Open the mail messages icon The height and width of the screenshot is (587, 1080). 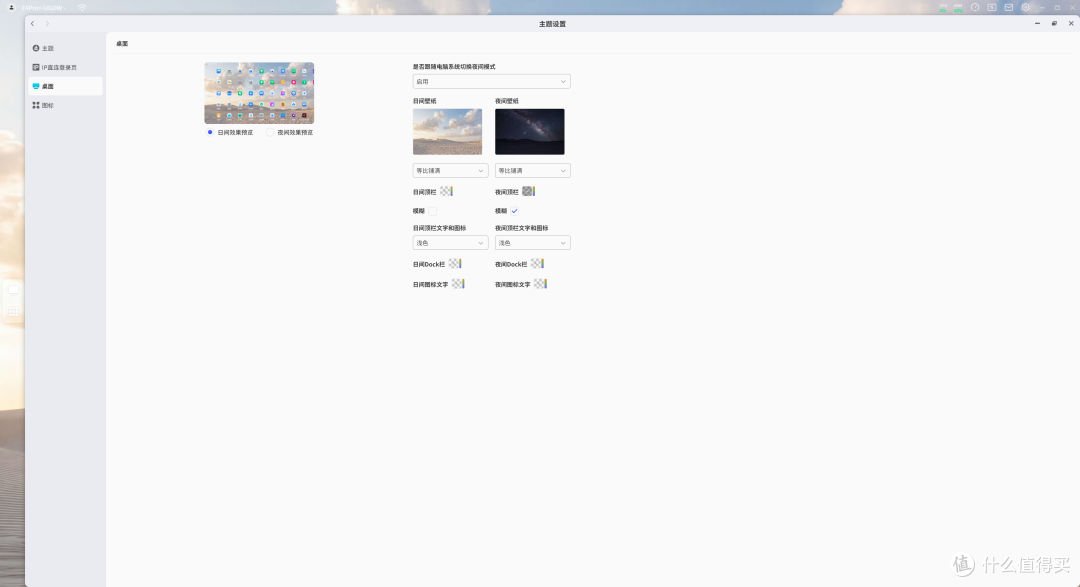click(x=1008, y=8)
